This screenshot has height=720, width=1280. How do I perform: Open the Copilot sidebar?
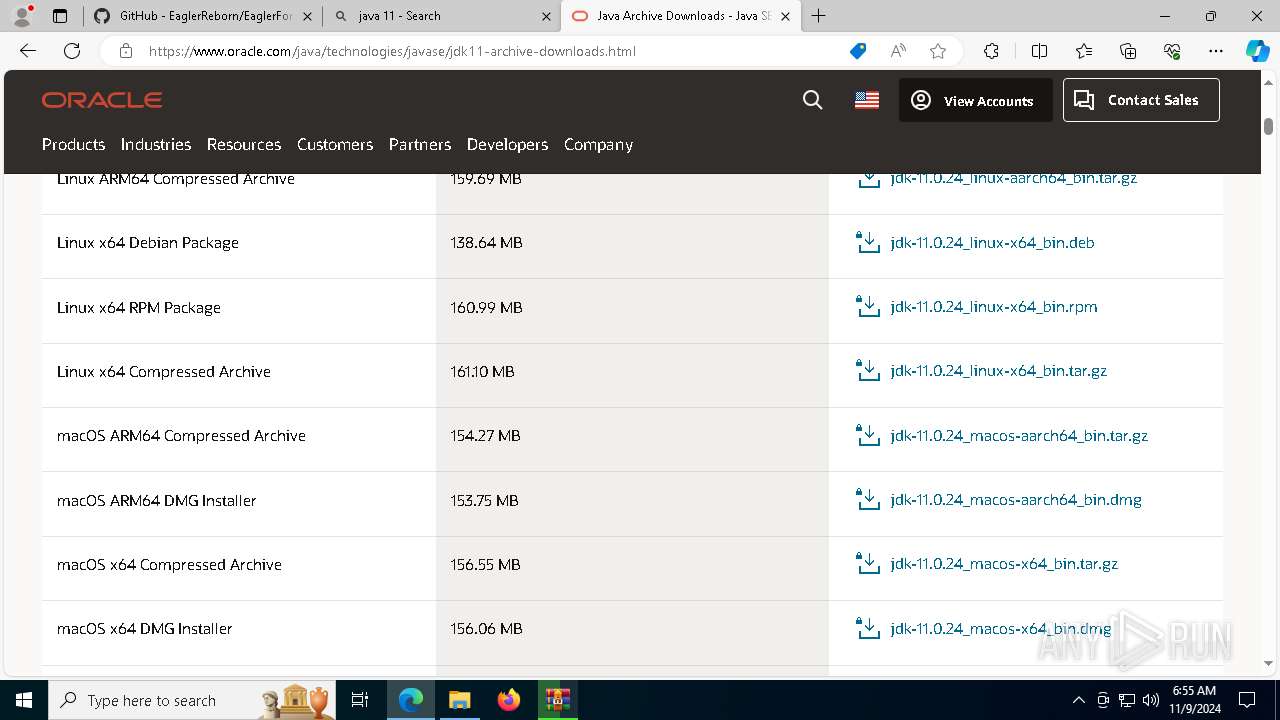point(1257,51)
